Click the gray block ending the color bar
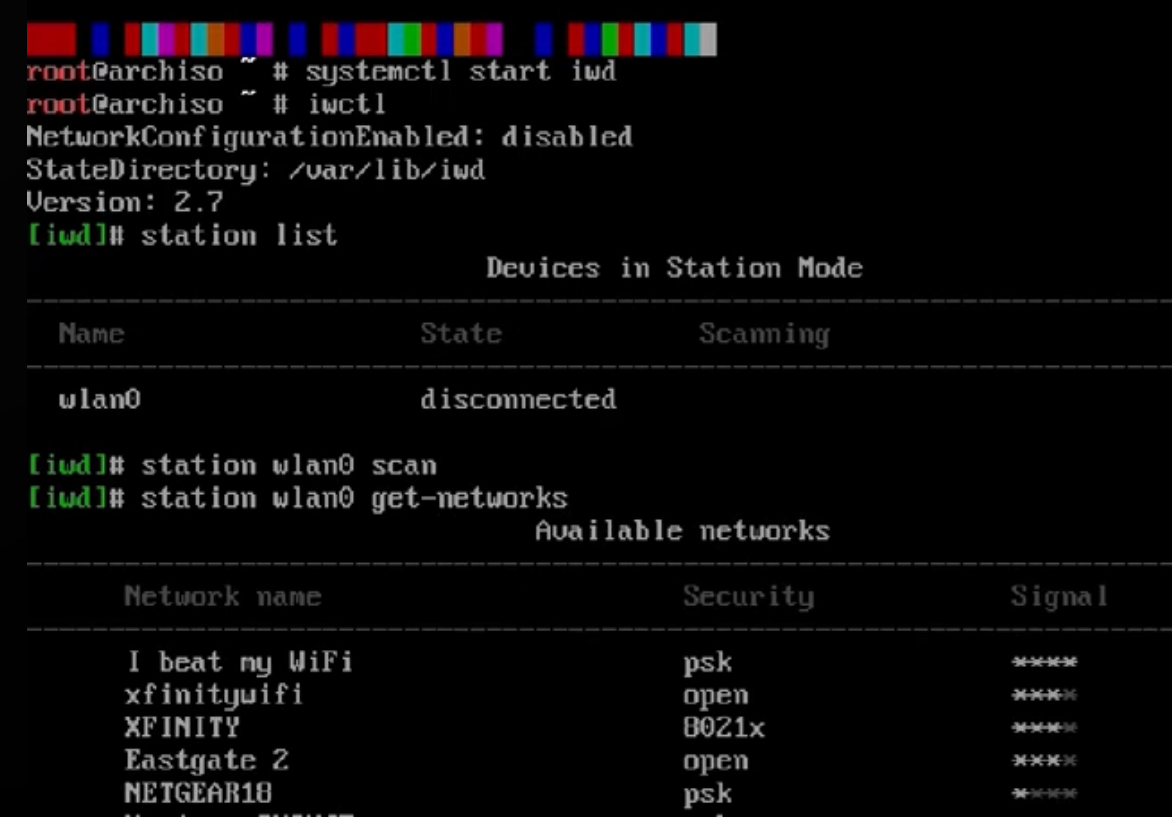 [x=708, y=40]
